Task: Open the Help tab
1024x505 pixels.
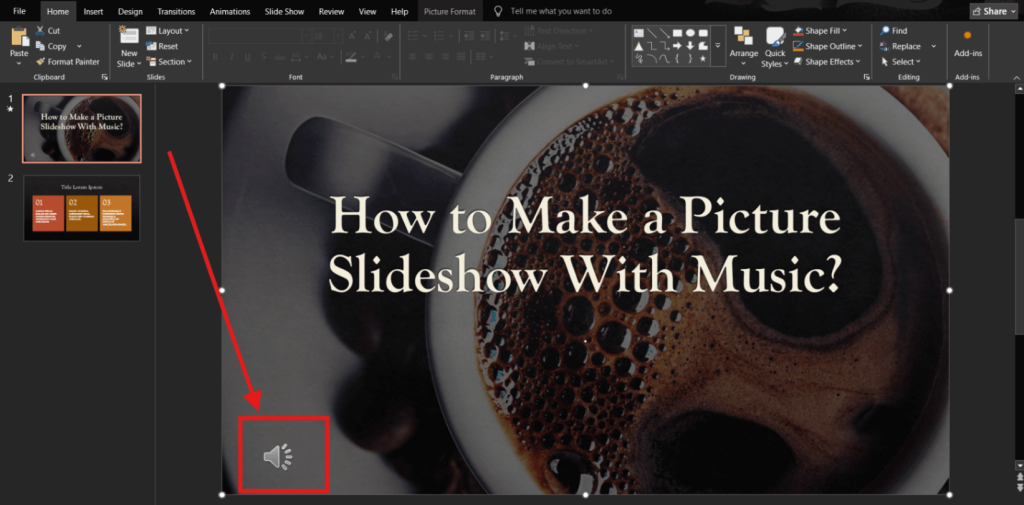Action: 399,11
